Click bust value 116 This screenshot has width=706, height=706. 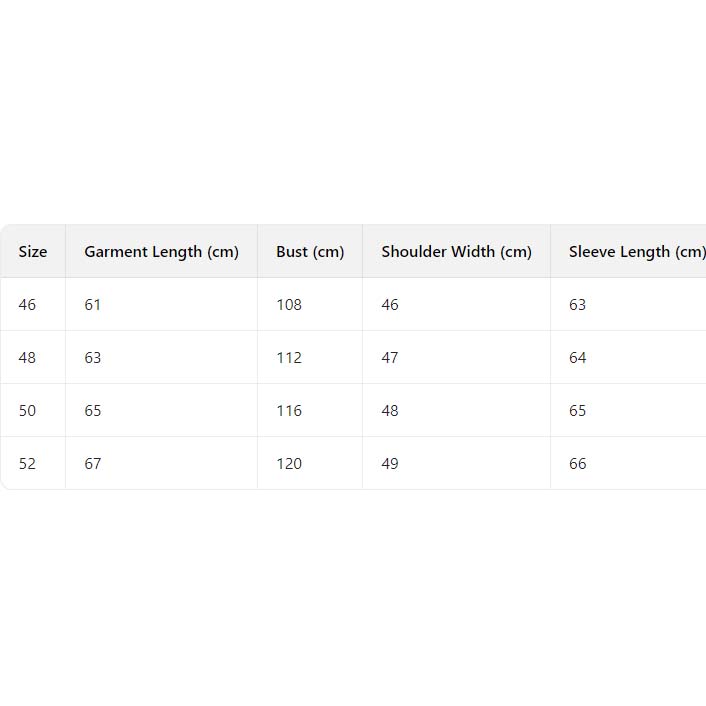point(289,411)
